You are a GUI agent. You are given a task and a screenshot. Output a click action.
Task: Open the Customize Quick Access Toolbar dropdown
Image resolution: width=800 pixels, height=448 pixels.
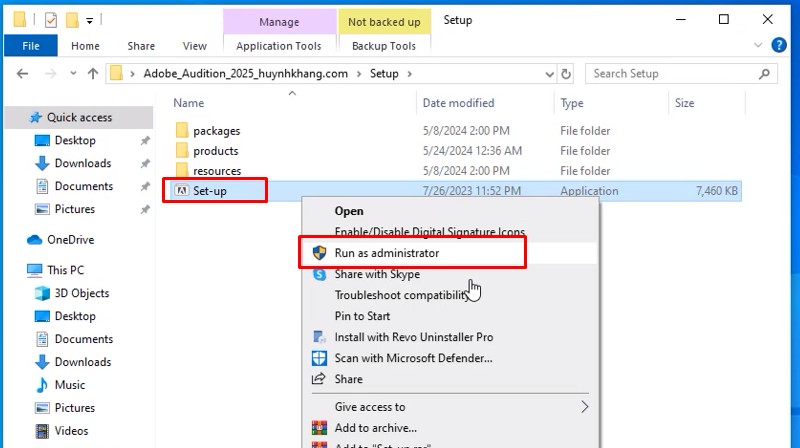click(90, 20)
